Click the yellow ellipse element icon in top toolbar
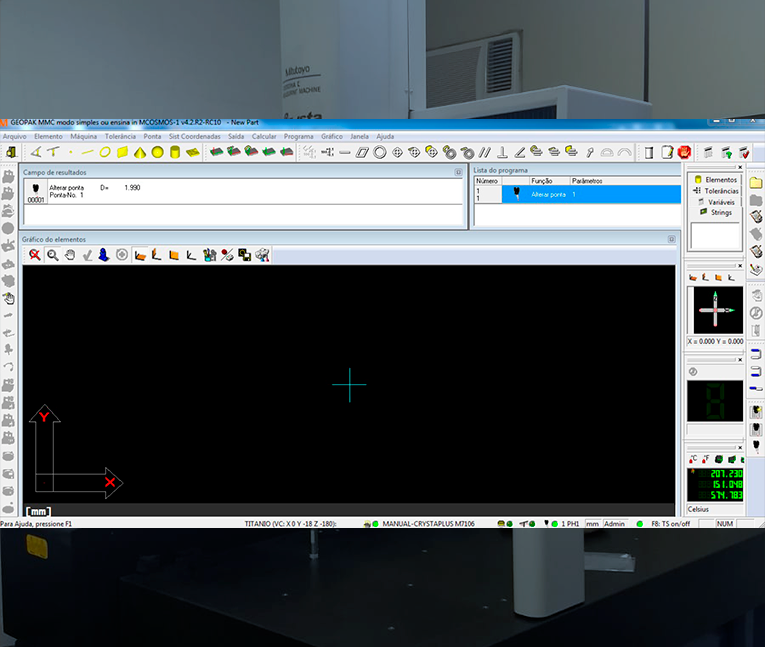This screenshot has height=647, width=765. click(104, 152)
